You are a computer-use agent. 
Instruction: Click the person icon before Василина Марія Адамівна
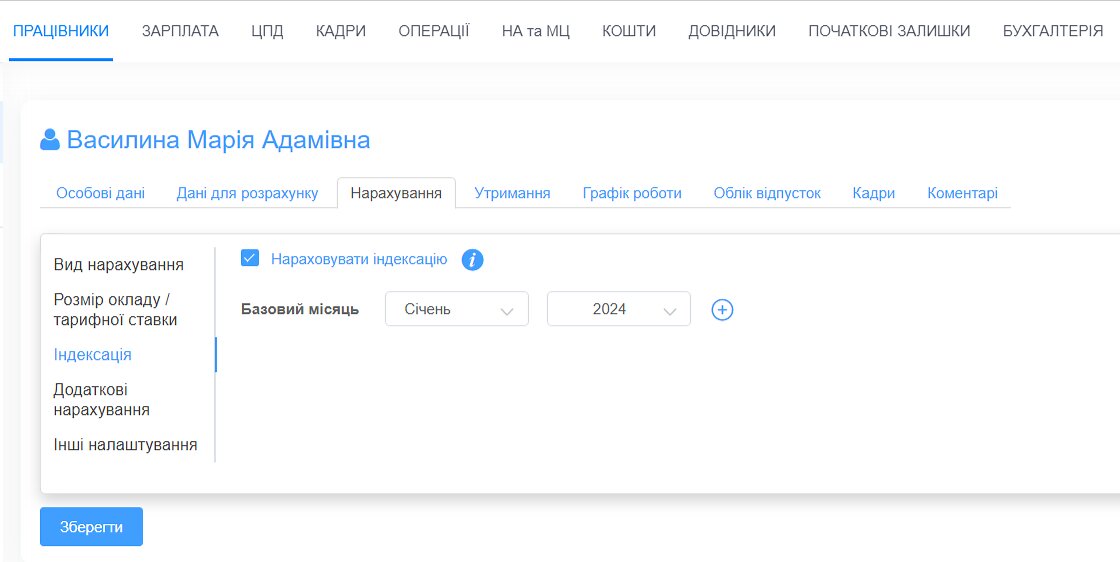[x=50, y=139]
